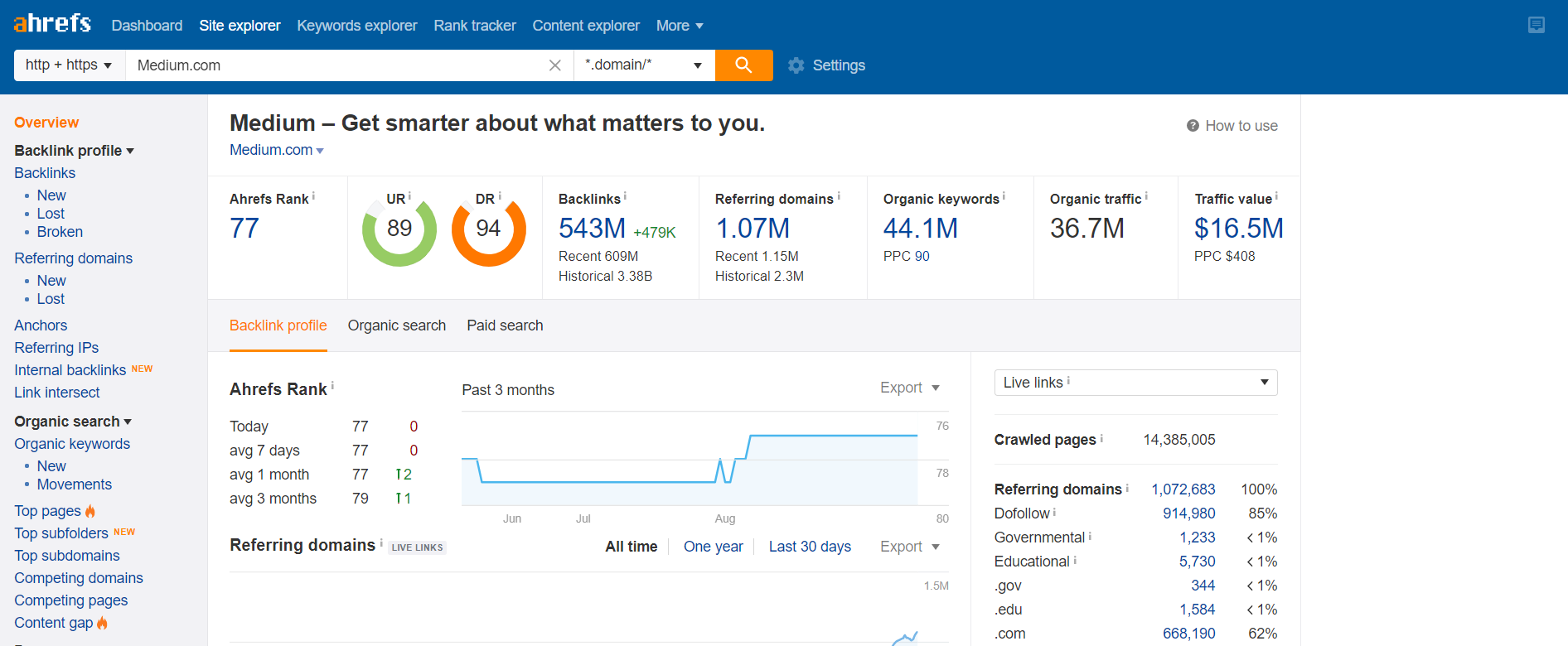Click the orange search magnifier button
The height and width of the screenshot is (646, 1568).
(x=743, y=65)
